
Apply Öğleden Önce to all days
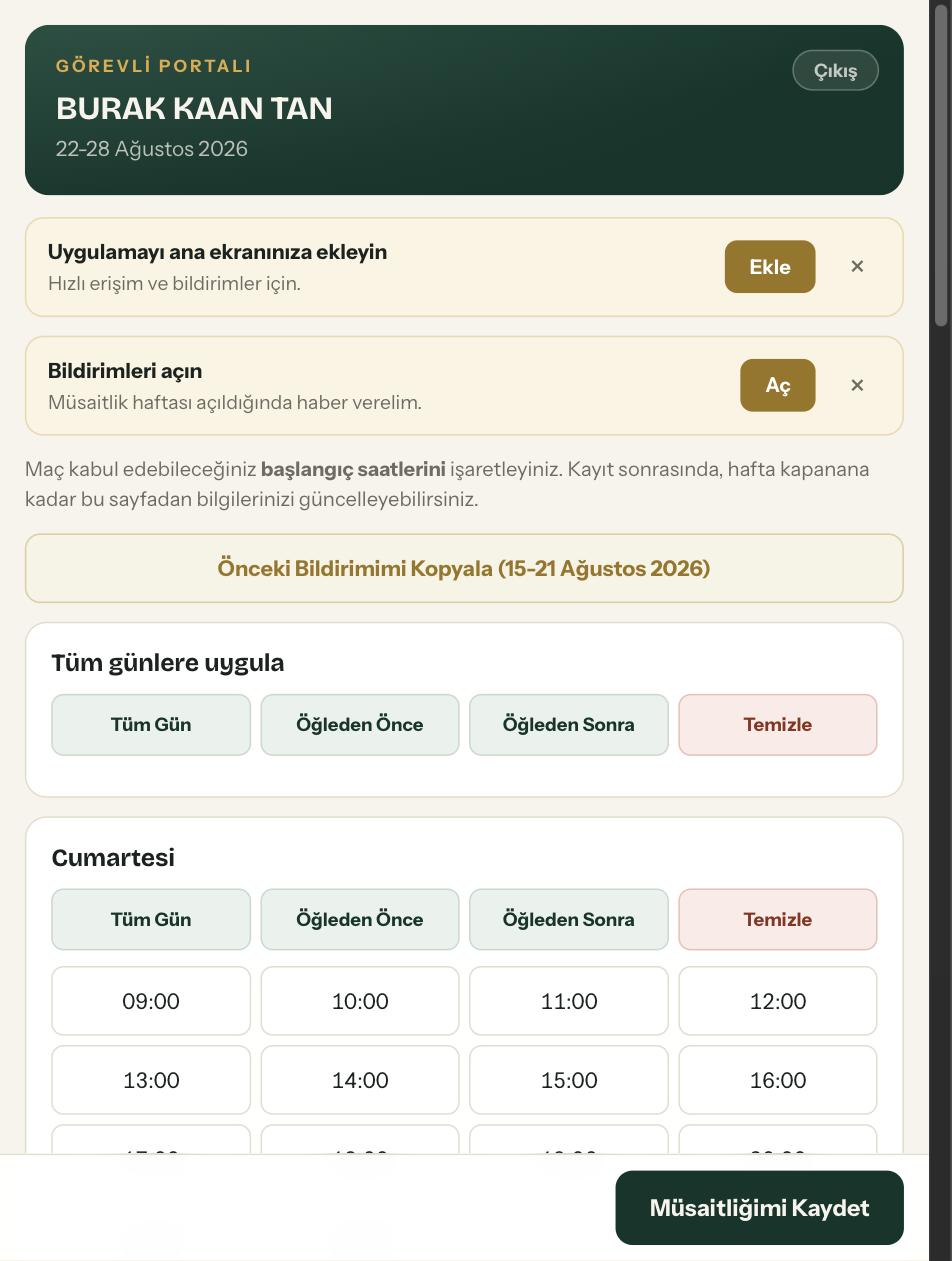click(360, 725)
